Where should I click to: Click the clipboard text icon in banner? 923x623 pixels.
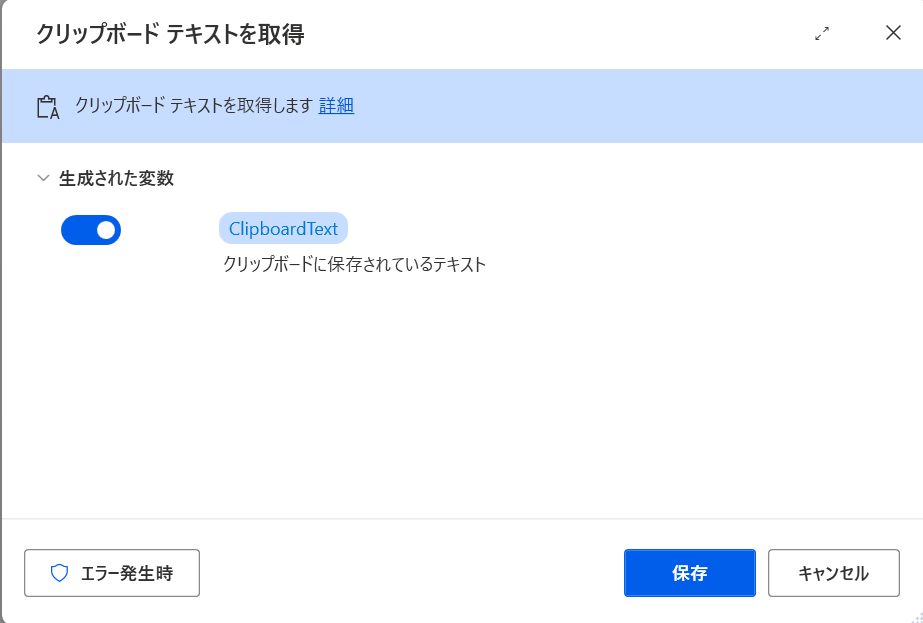[x=48, y=107]
